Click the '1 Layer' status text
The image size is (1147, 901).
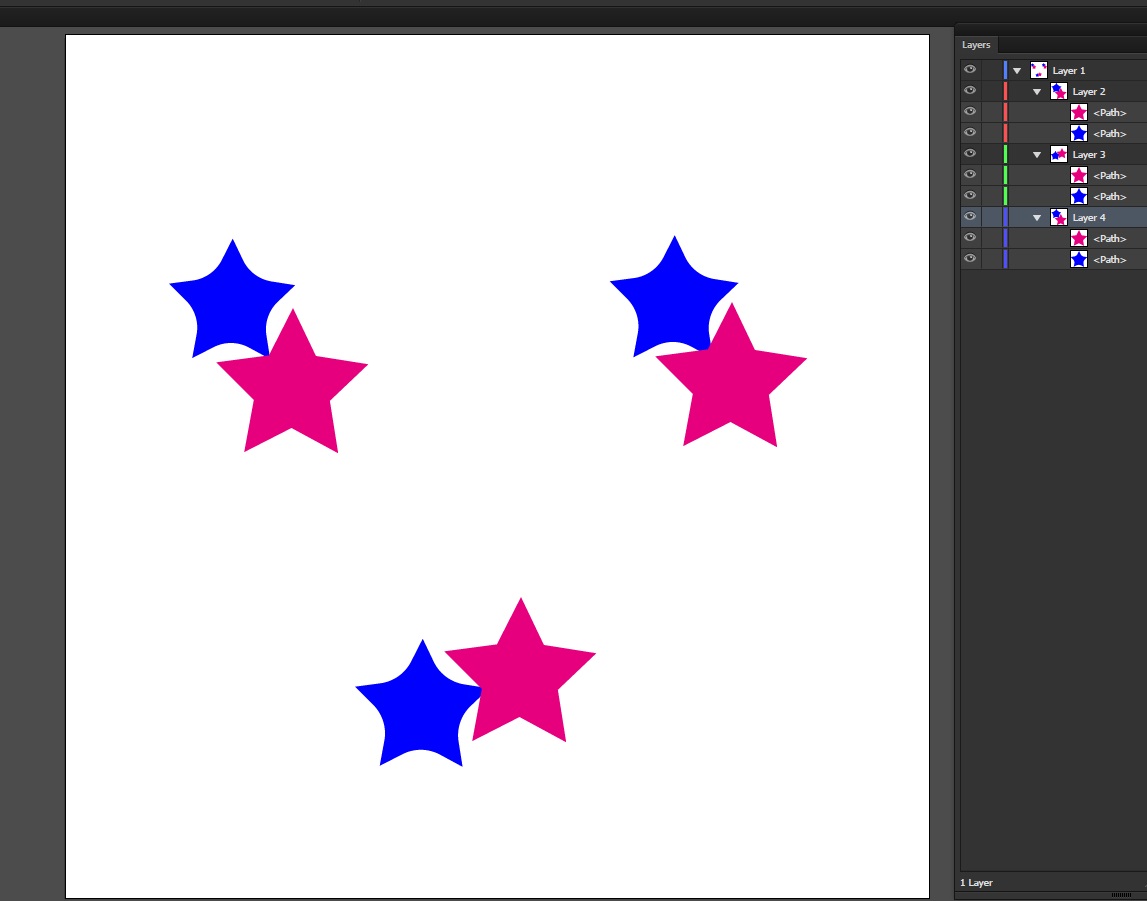pyautogui.click(x=976, y=883)
